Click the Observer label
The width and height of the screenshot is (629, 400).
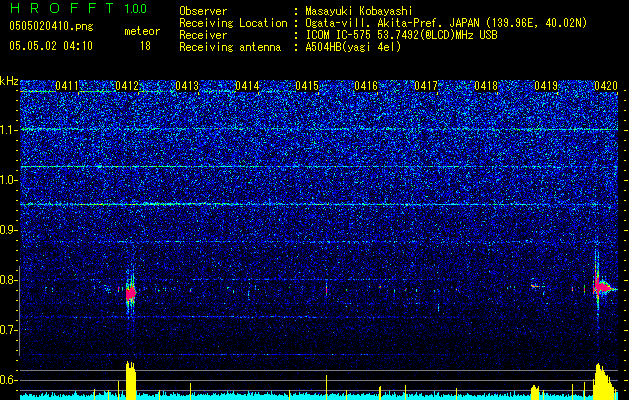[x=203, y=11]
